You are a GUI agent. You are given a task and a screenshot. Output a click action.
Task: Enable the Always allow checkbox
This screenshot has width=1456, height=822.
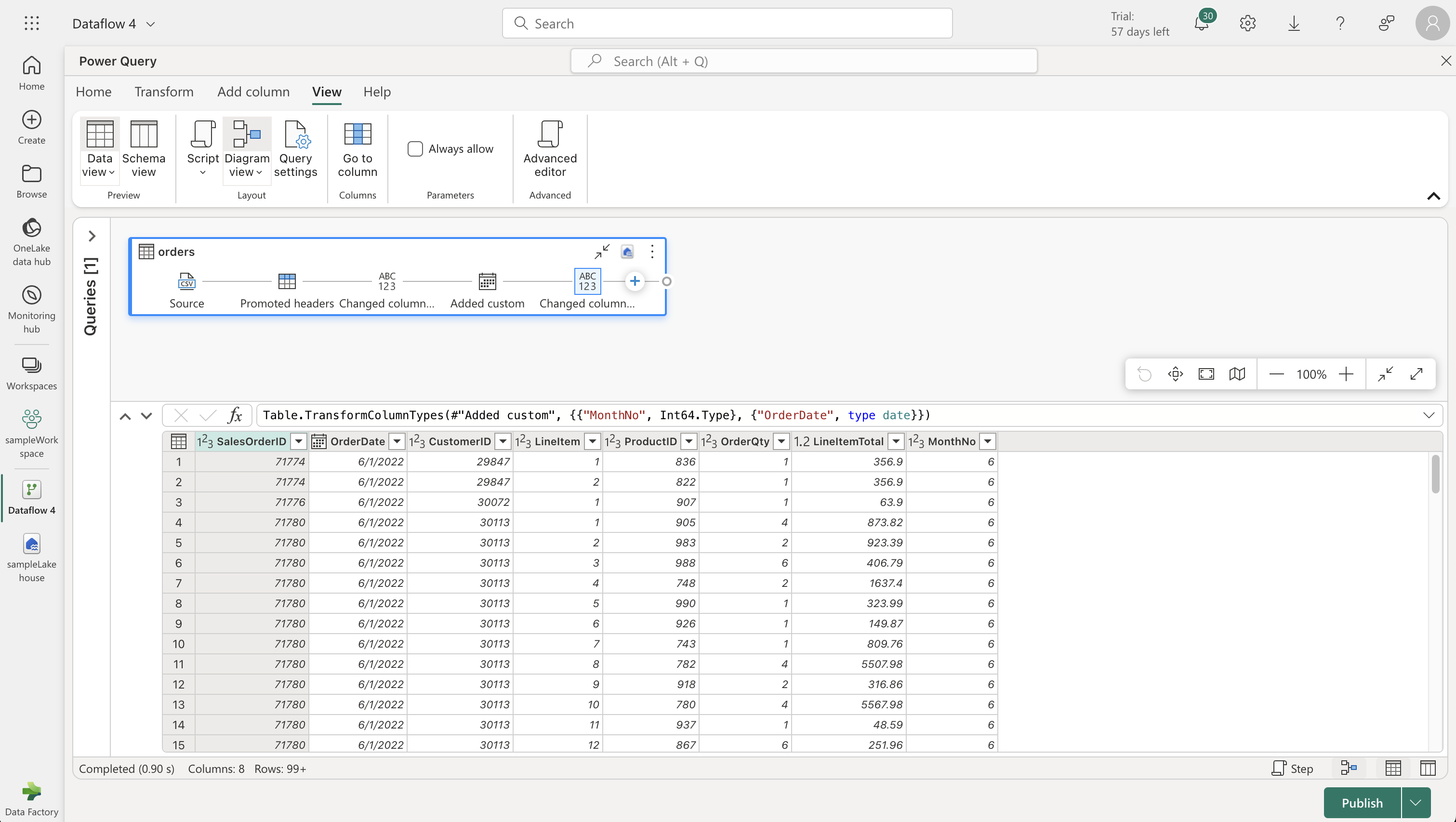coord(415,149)
